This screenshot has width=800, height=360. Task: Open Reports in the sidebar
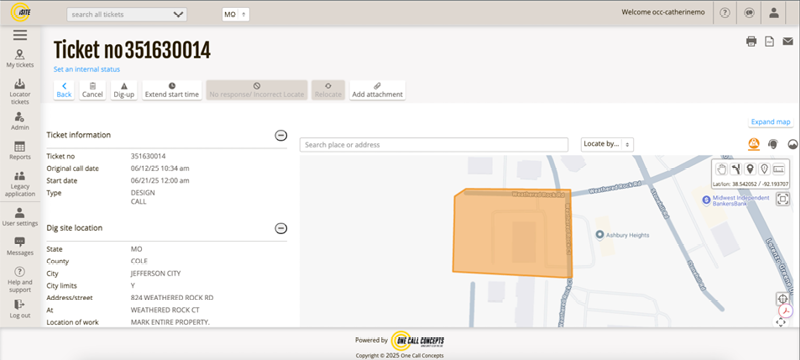20,151
